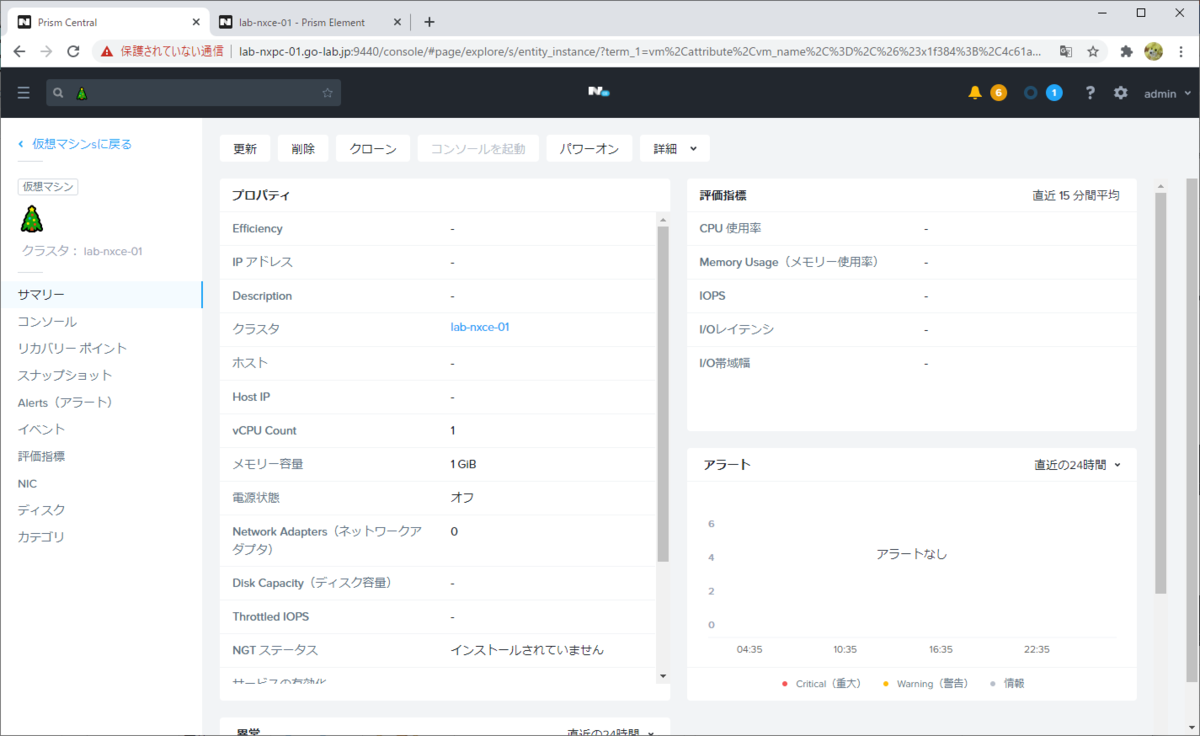Screen dimensions: 1200x736
Task: Open the Chrome profile avatar
Action: (x=1153, y=51)
